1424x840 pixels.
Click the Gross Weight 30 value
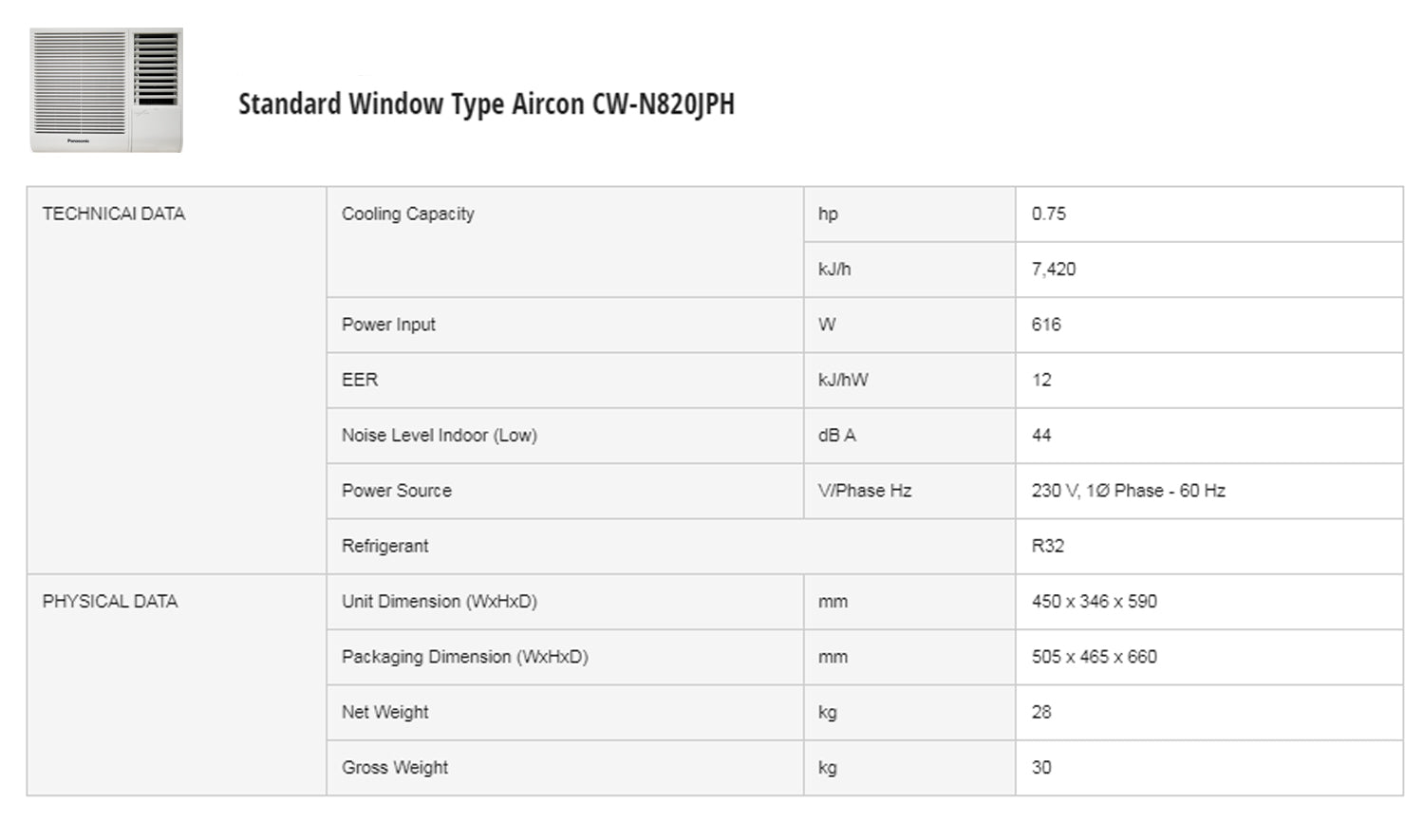pos(1040,767)
